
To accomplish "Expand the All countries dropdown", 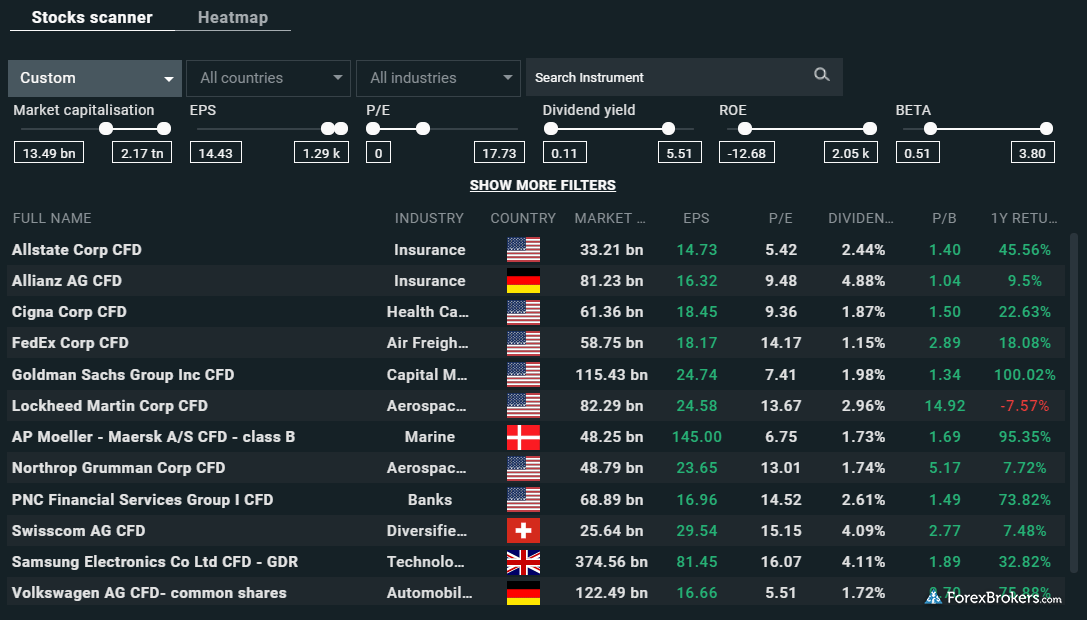I will [268, 78].
